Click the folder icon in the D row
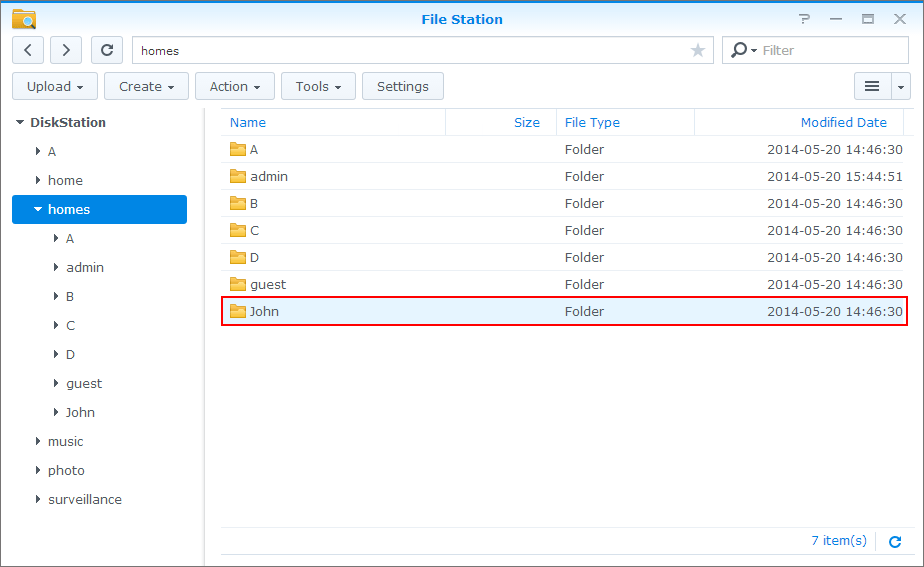 click(x=237, y=257)
